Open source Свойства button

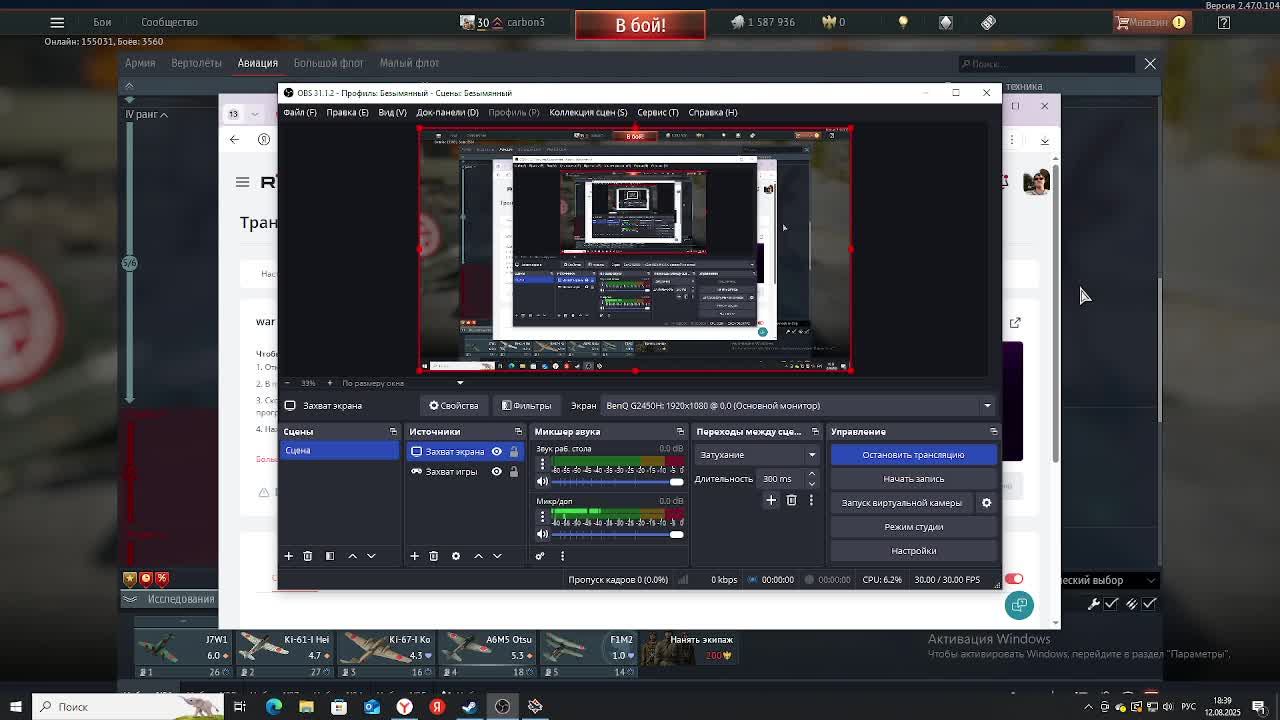pyautogui.click(x=454, y=406)
